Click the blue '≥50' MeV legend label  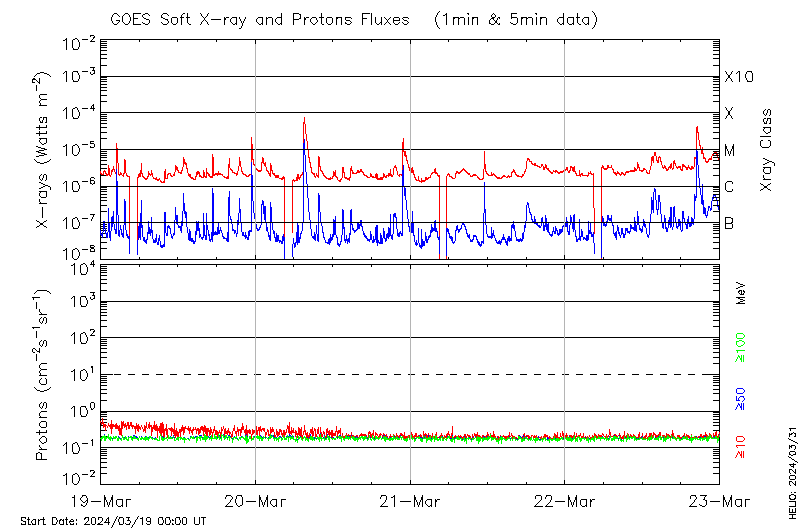tap(741, 397)
